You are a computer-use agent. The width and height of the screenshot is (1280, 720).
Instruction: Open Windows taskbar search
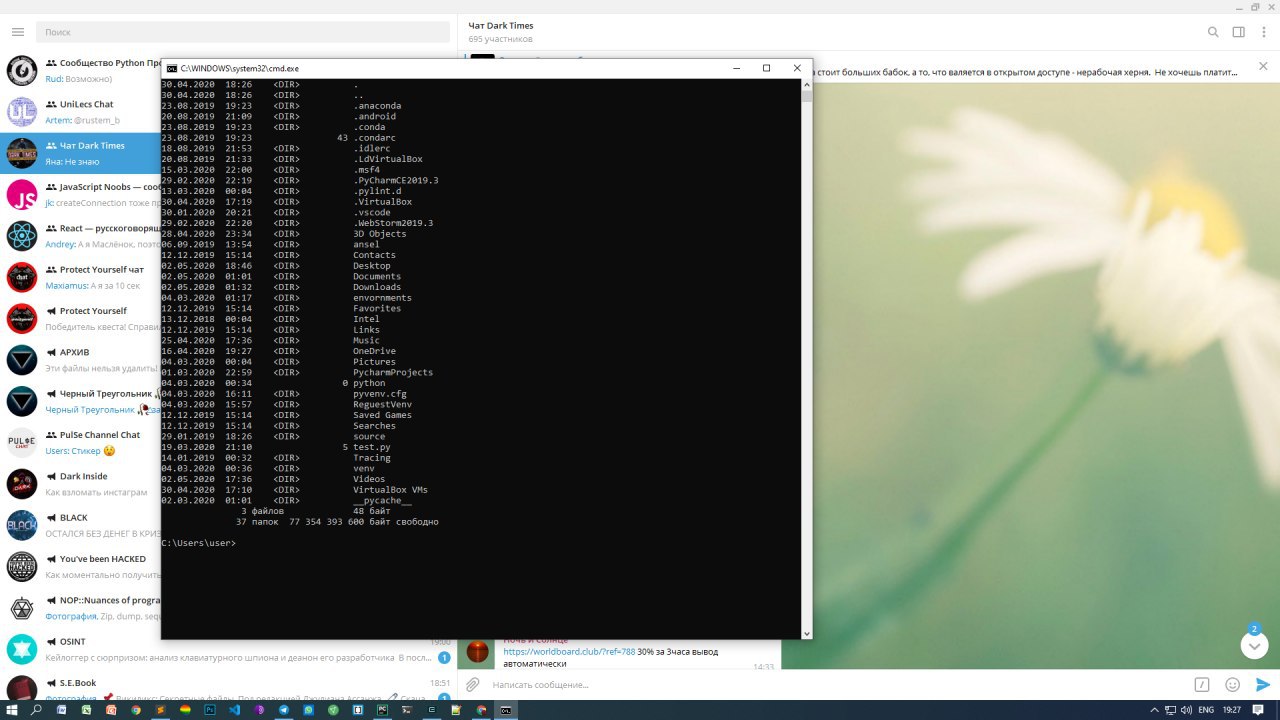point(36,710)
